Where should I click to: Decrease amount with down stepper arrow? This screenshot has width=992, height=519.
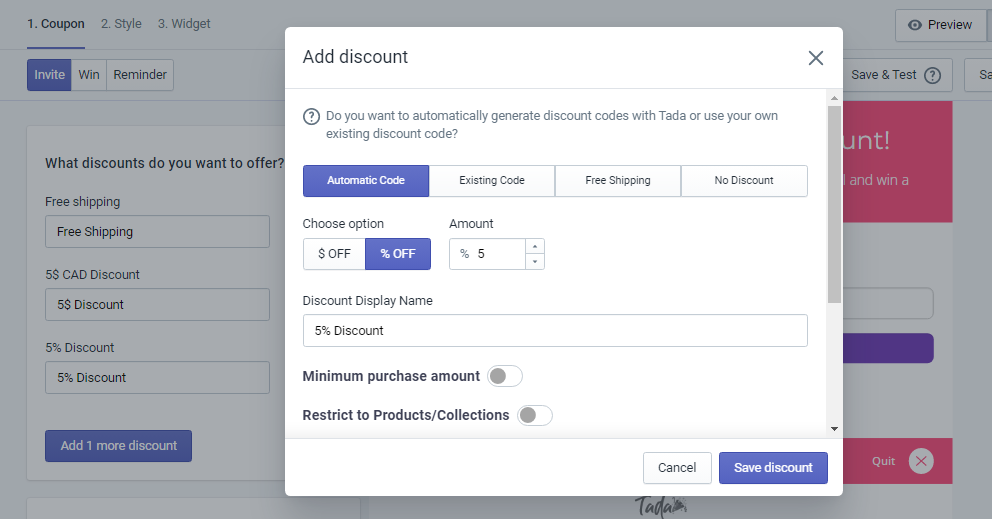(x=535, y=261)
